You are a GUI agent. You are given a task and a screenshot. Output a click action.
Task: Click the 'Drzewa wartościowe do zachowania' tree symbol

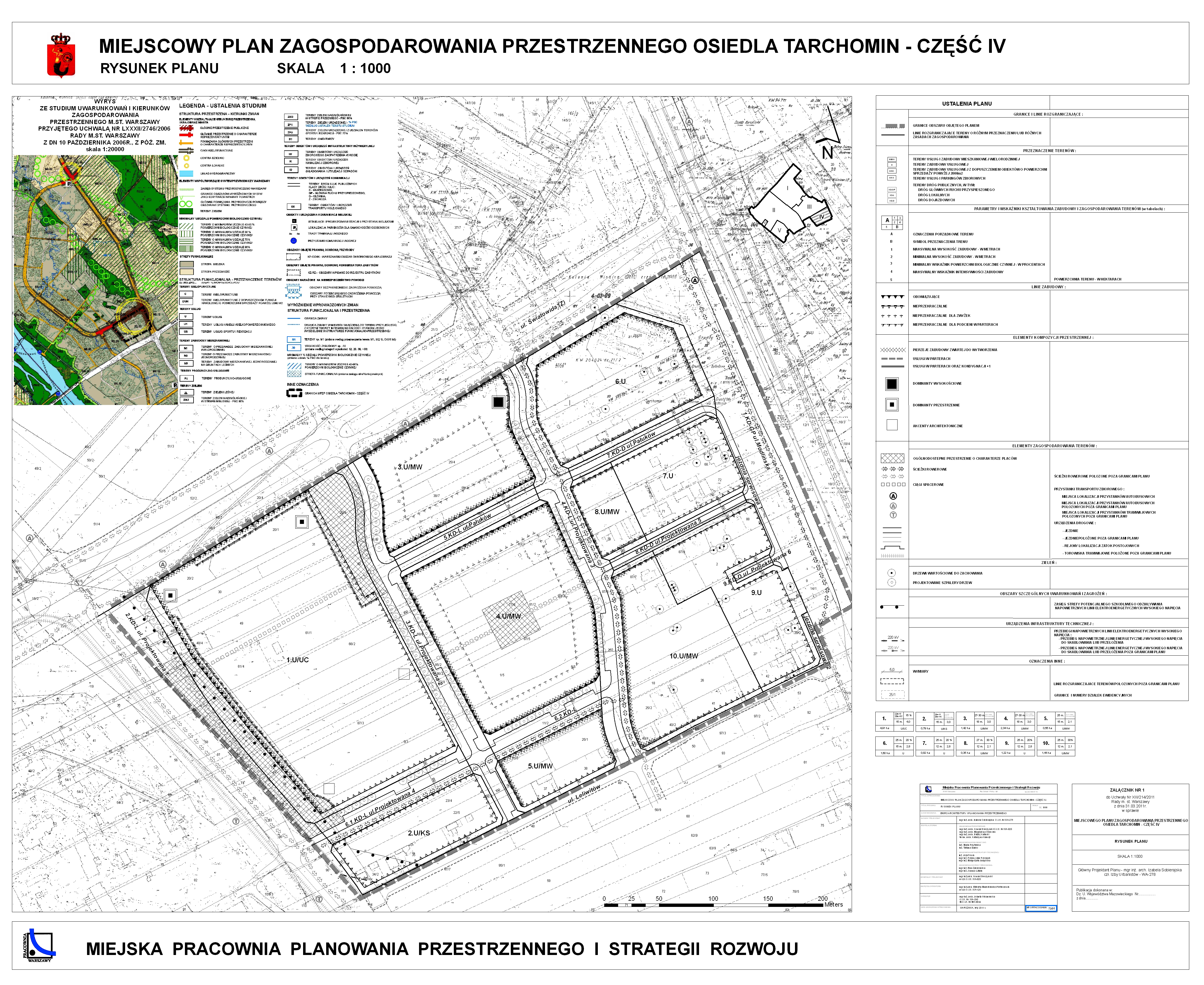tap(891, 574)
